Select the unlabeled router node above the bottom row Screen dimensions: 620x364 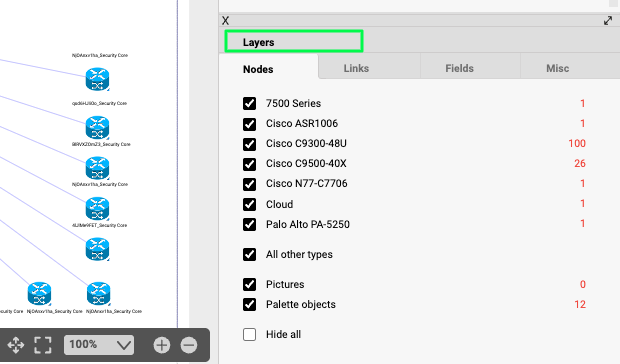point(97,249)
